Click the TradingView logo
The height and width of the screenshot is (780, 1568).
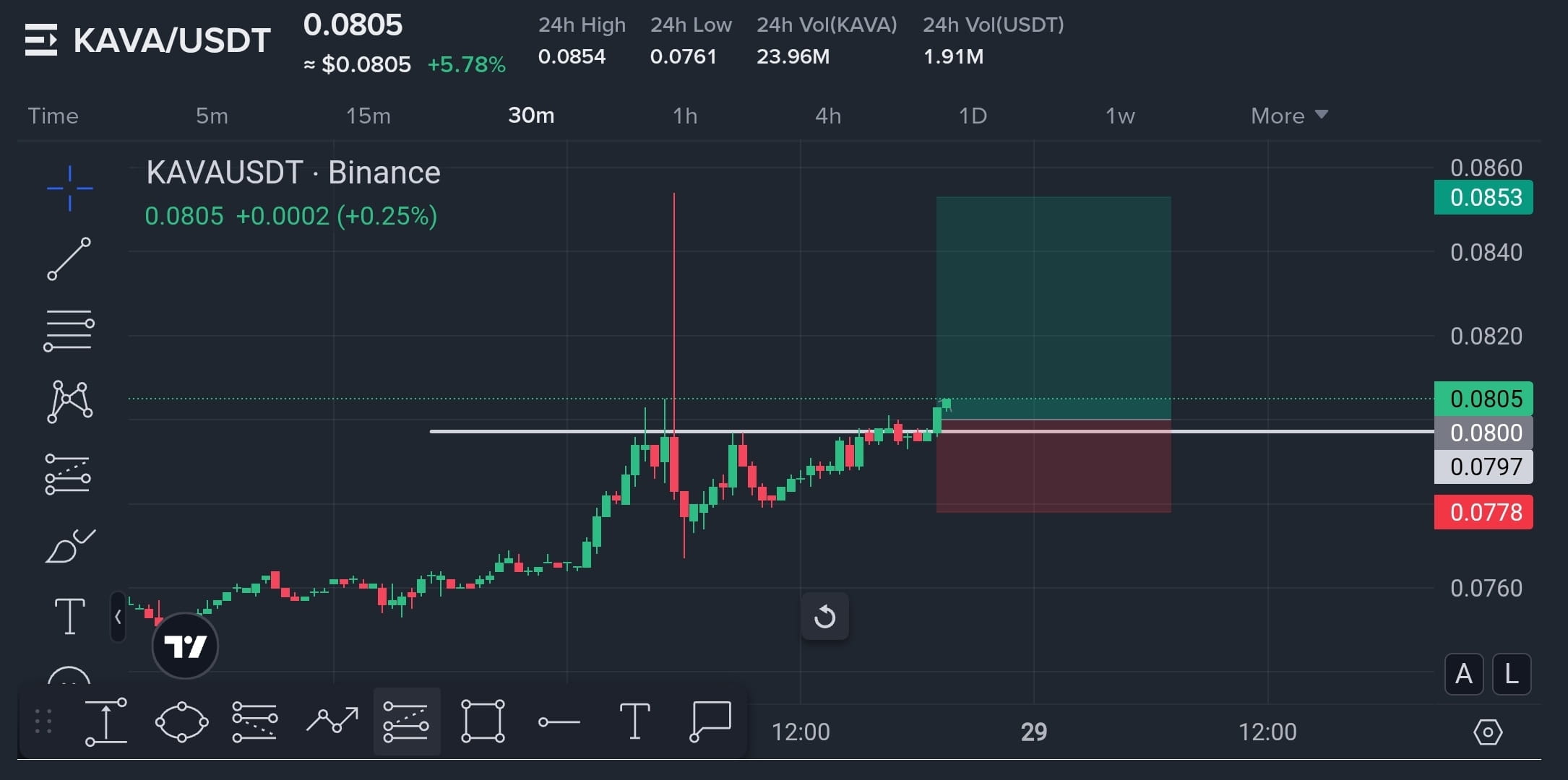pyautogui.click(x=185, y=646)
